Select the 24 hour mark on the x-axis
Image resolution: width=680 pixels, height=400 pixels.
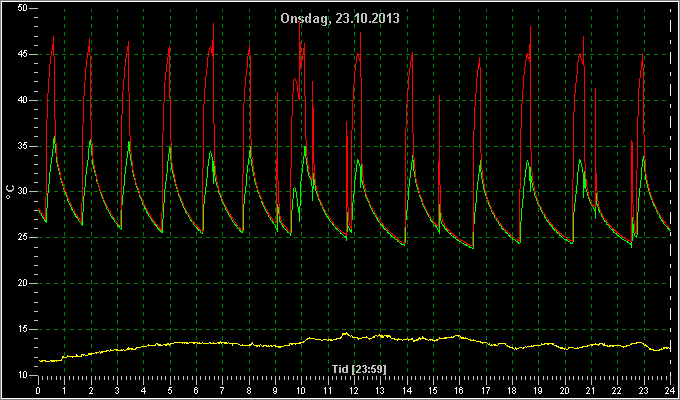[x=670, y=390]
